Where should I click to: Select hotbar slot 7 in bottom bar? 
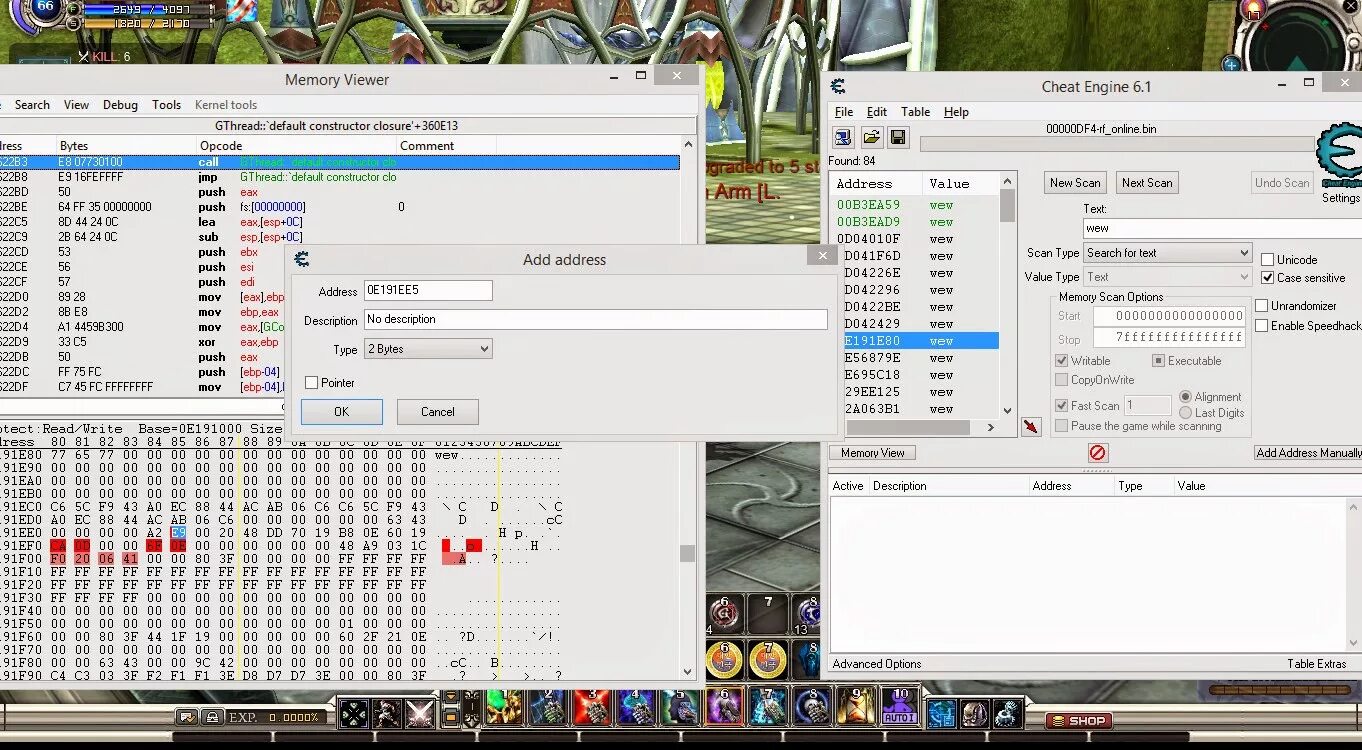click(769, 707)
